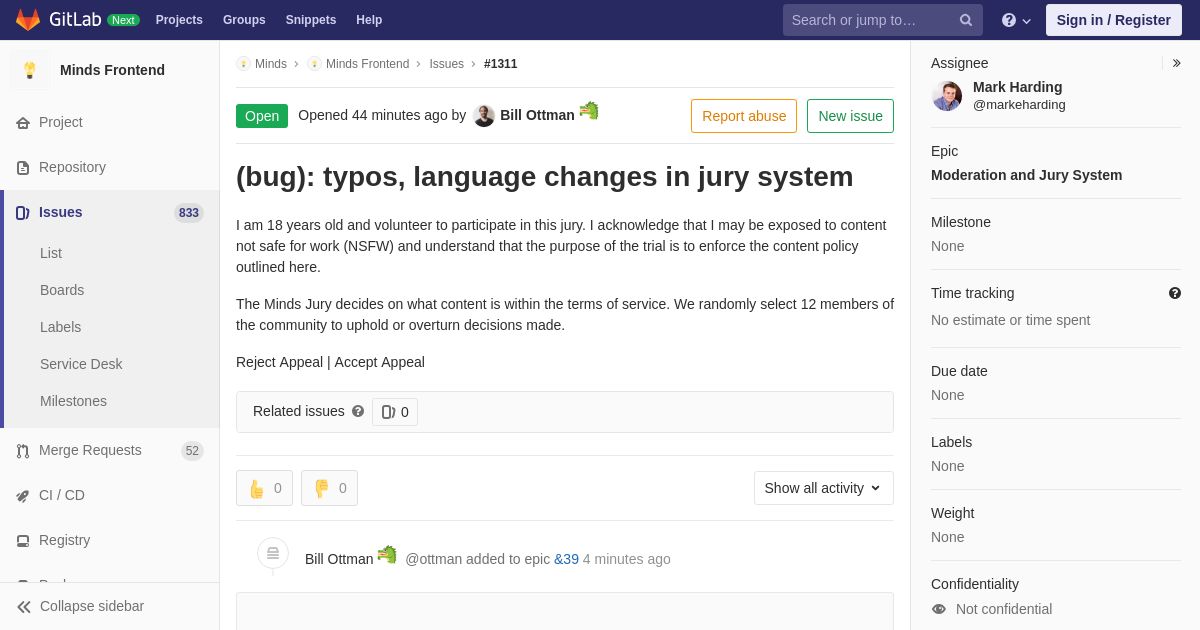Click the Related issues help icon
The width and height of the screenshot is (1200, 630).
tap(358, 411)
